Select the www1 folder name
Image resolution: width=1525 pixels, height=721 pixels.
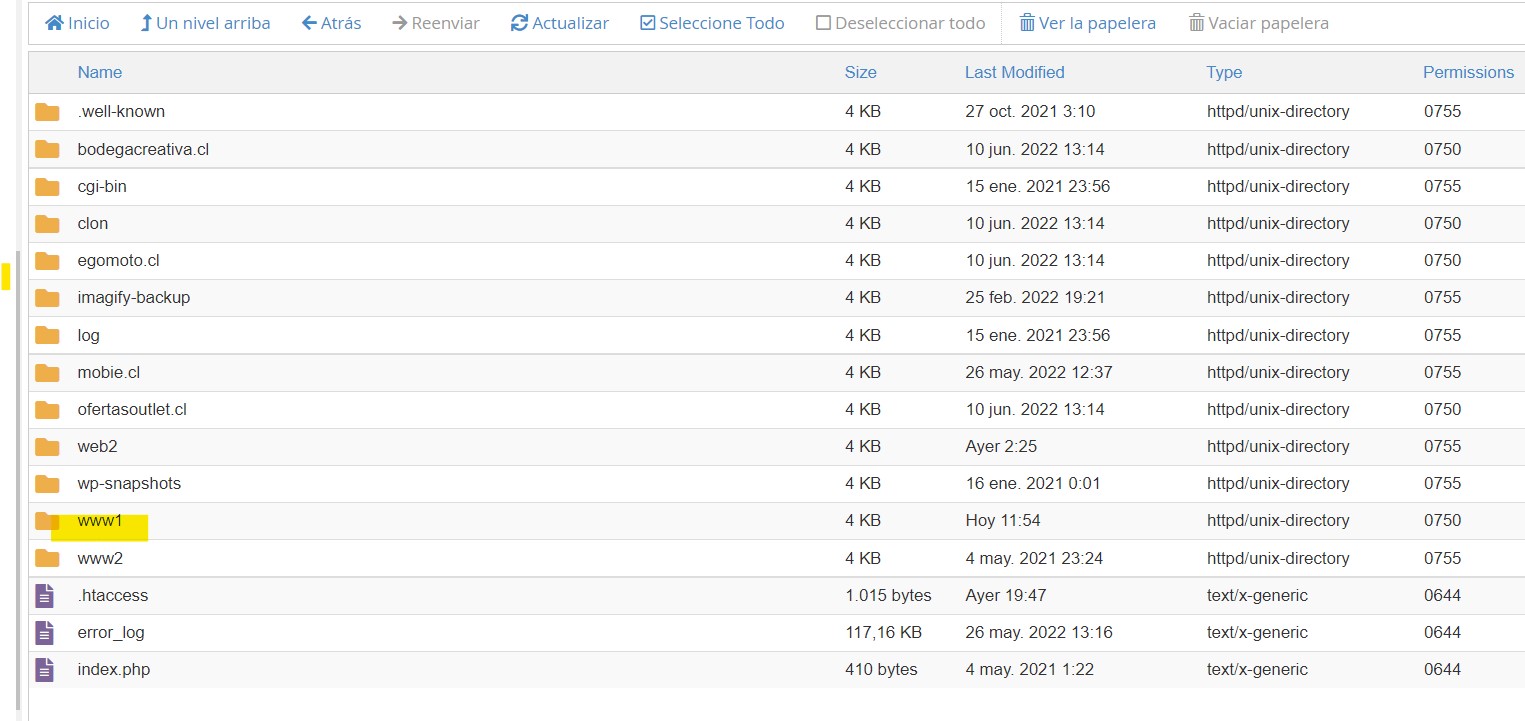coord(100,521)
